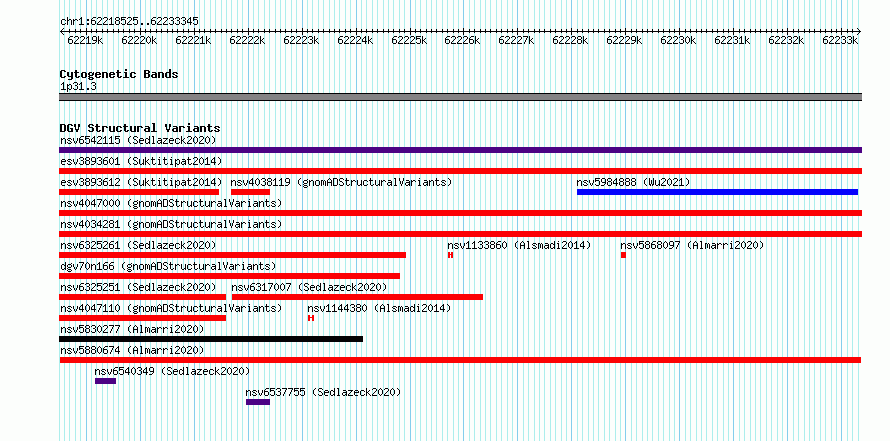Click the red esv3893601 variant bar
The width and height of the screenshot is (890, 441).
coord(460,171)
